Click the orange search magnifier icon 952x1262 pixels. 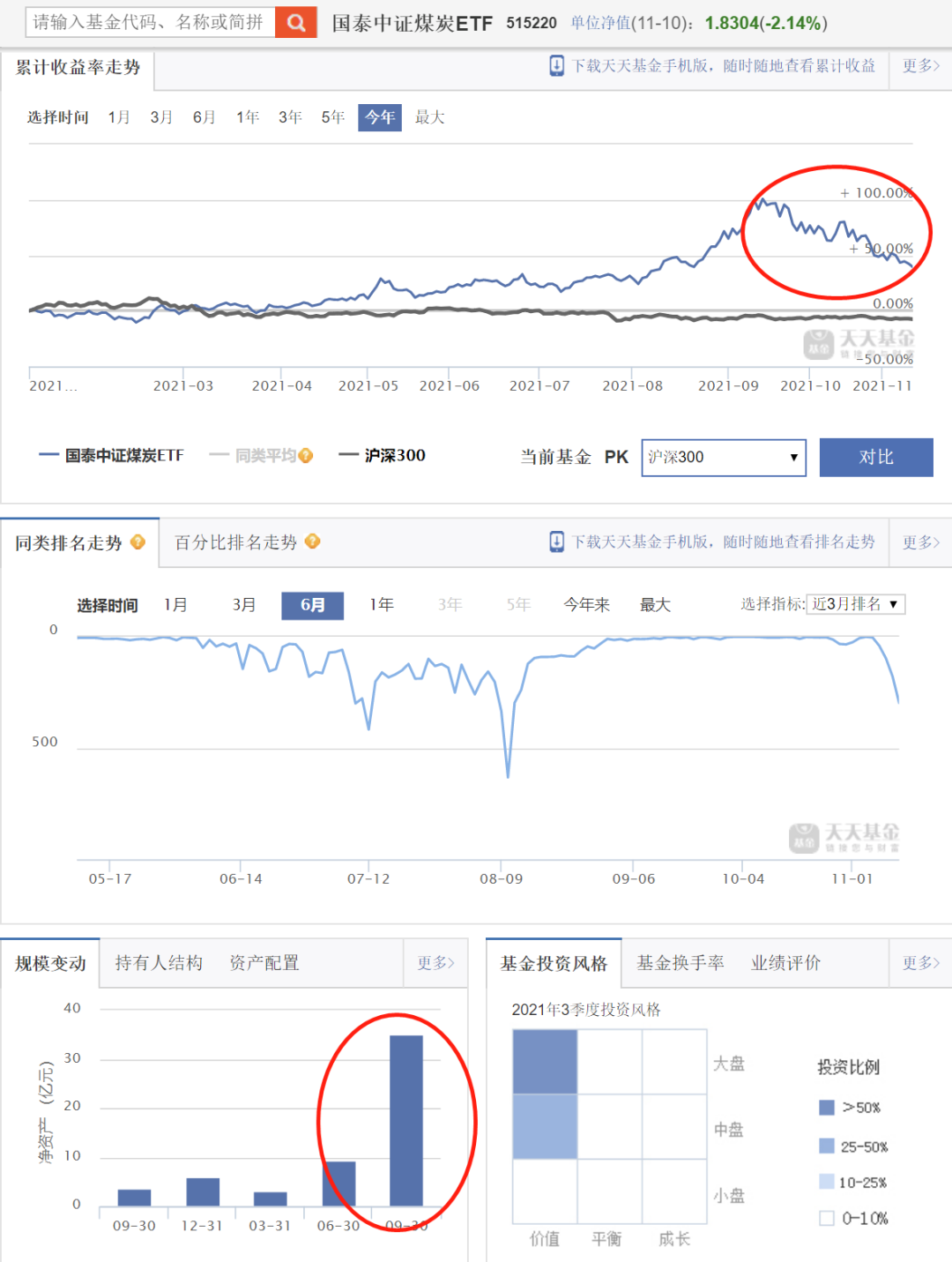pyautogui.click(x=296, y=23)
